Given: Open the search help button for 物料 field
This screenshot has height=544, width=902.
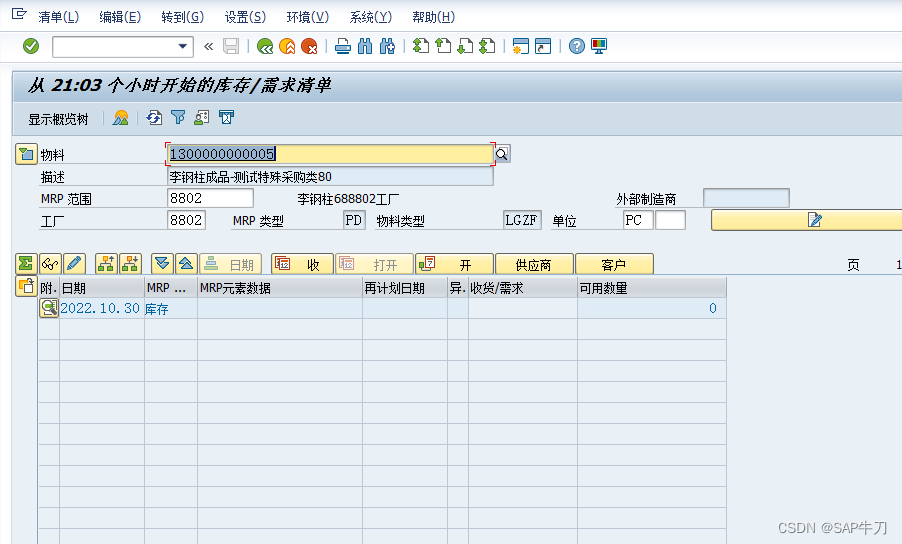Looking at the screenshot, I should click(502, 154).
